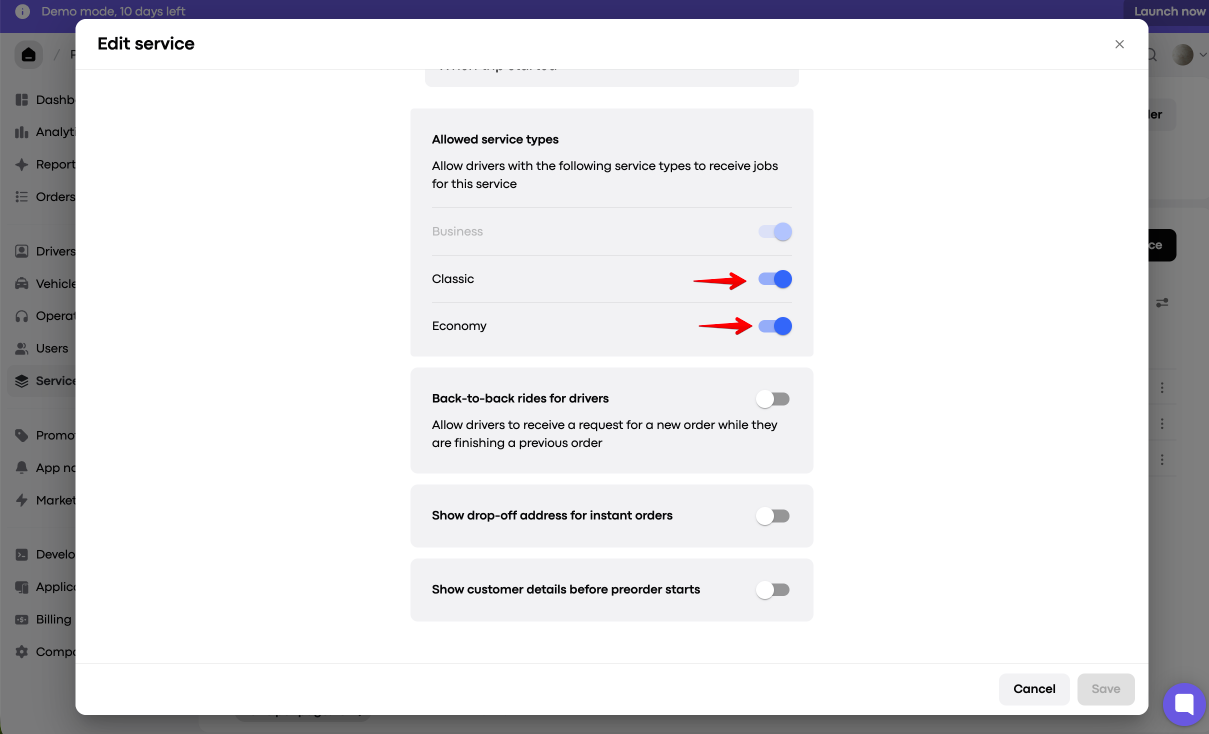Open the Vehicles car icon in sidebar

tap(22, 284)
